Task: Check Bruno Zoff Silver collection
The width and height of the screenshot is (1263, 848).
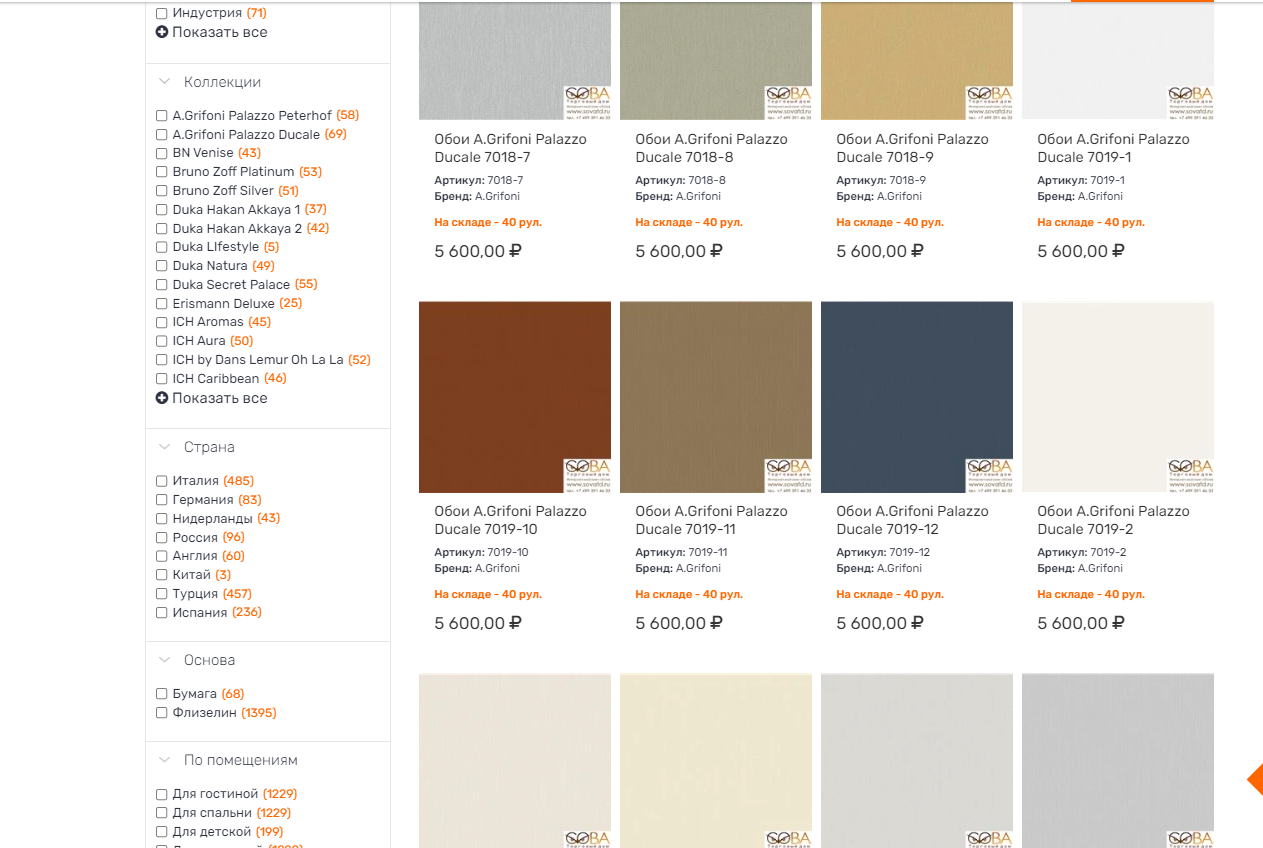Action: tap(162, 191)
